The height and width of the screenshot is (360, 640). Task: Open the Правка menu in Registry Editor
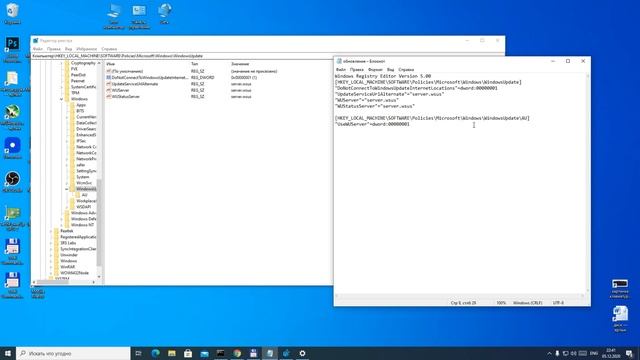[x=53, y=49]
